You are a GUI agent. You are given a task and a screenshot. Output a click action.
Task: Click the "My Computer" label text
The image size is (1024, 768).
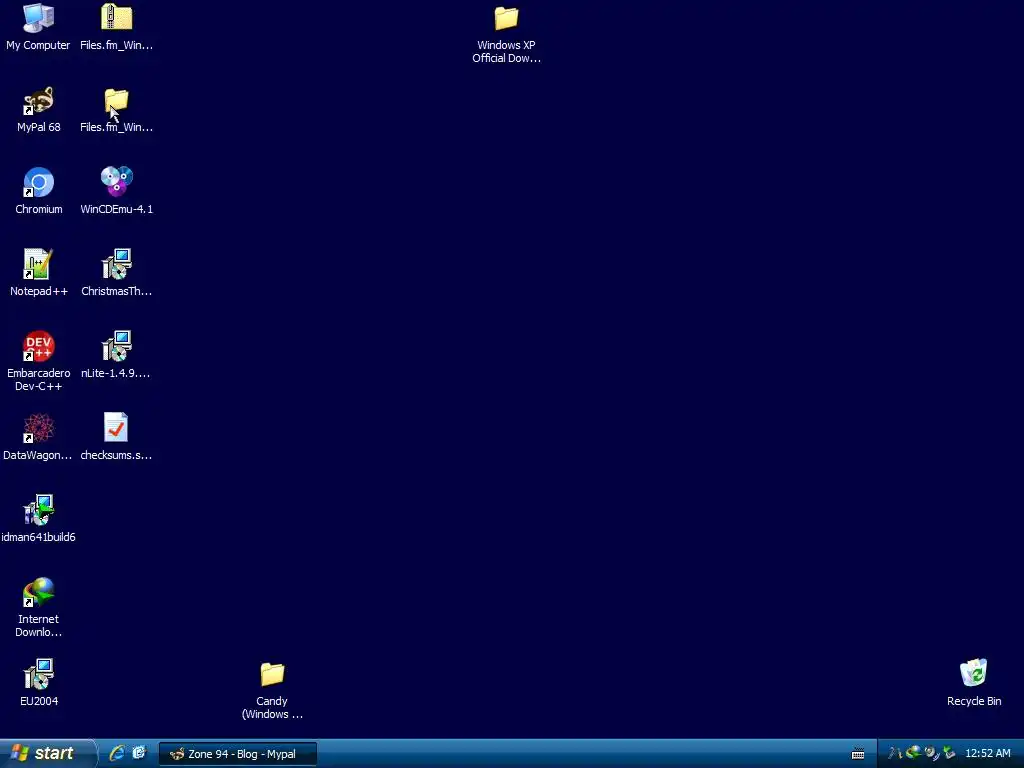pyautogui.click(x=38, y=45)
